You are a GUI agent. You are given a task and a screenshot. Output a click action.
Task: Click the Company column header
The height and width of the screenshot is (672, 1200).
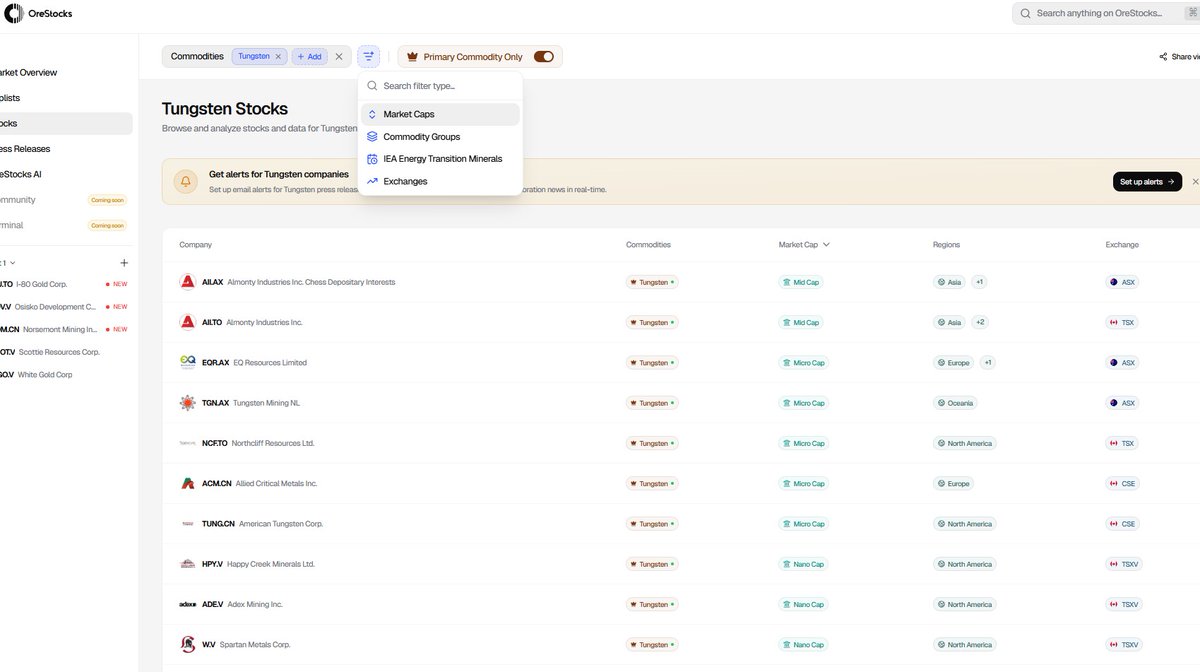click(196, 245)
